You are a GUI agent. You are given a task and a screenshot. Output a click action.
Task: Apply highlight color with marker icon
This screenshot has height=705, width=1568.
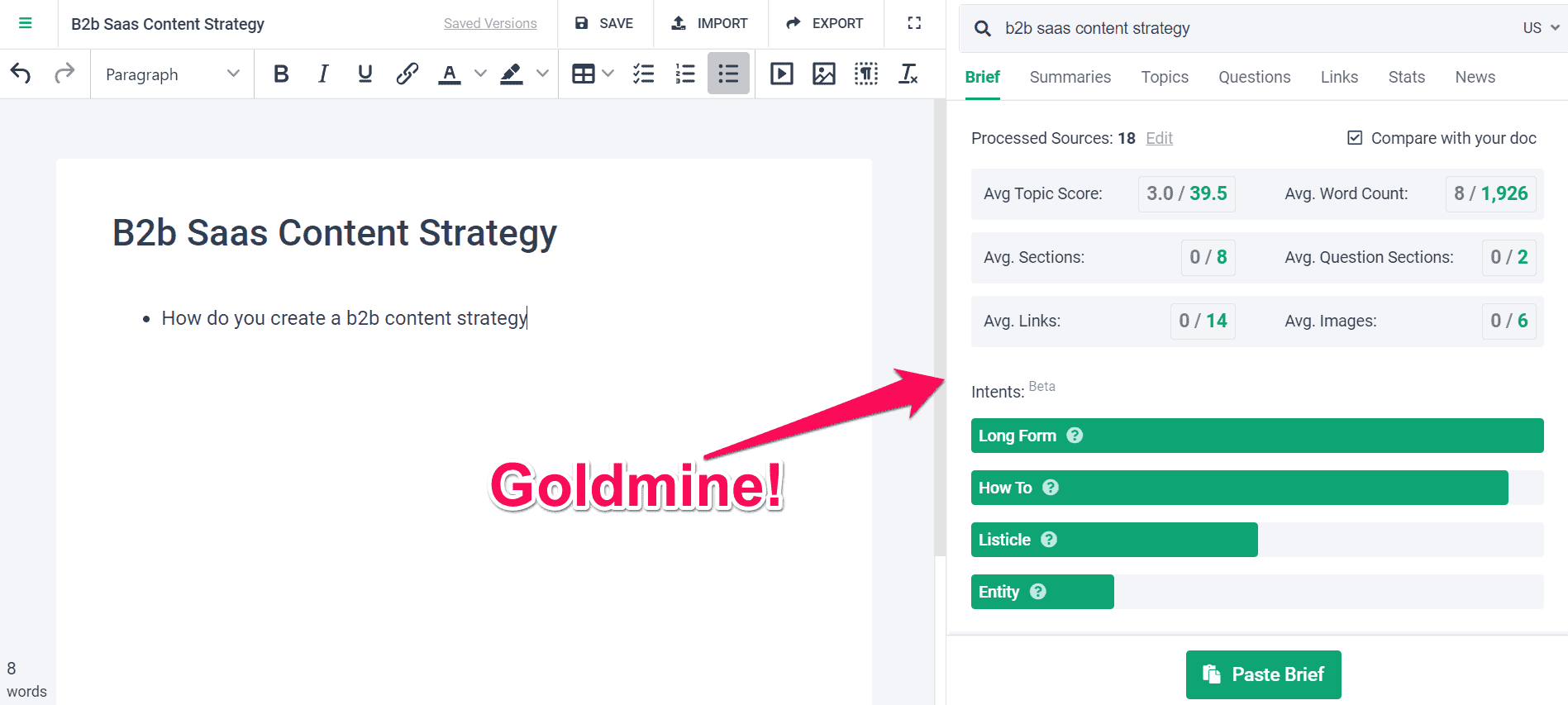pos(512,74)
